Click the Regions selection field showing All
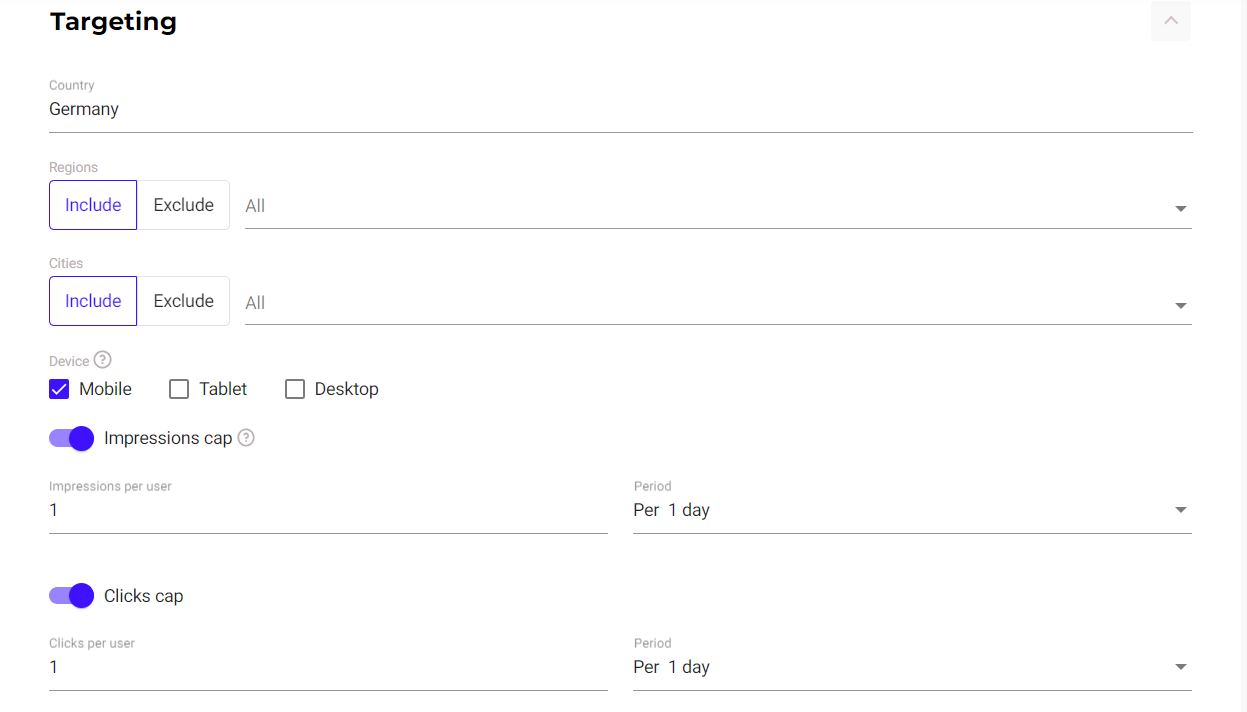The image size is (1247, 712). tap(700, 206)
